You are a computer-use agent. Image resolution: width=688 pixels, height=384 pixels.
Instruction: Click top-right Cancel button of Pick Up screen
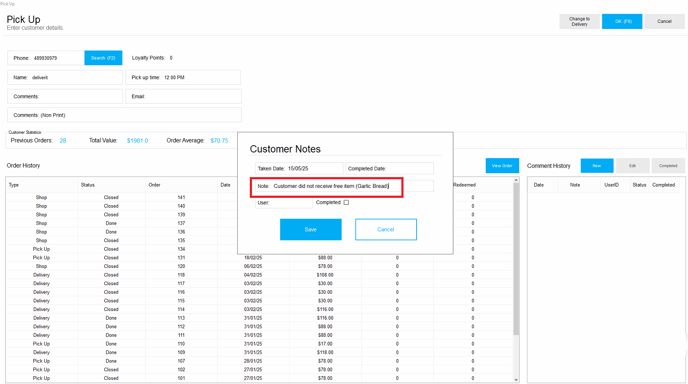664,22
